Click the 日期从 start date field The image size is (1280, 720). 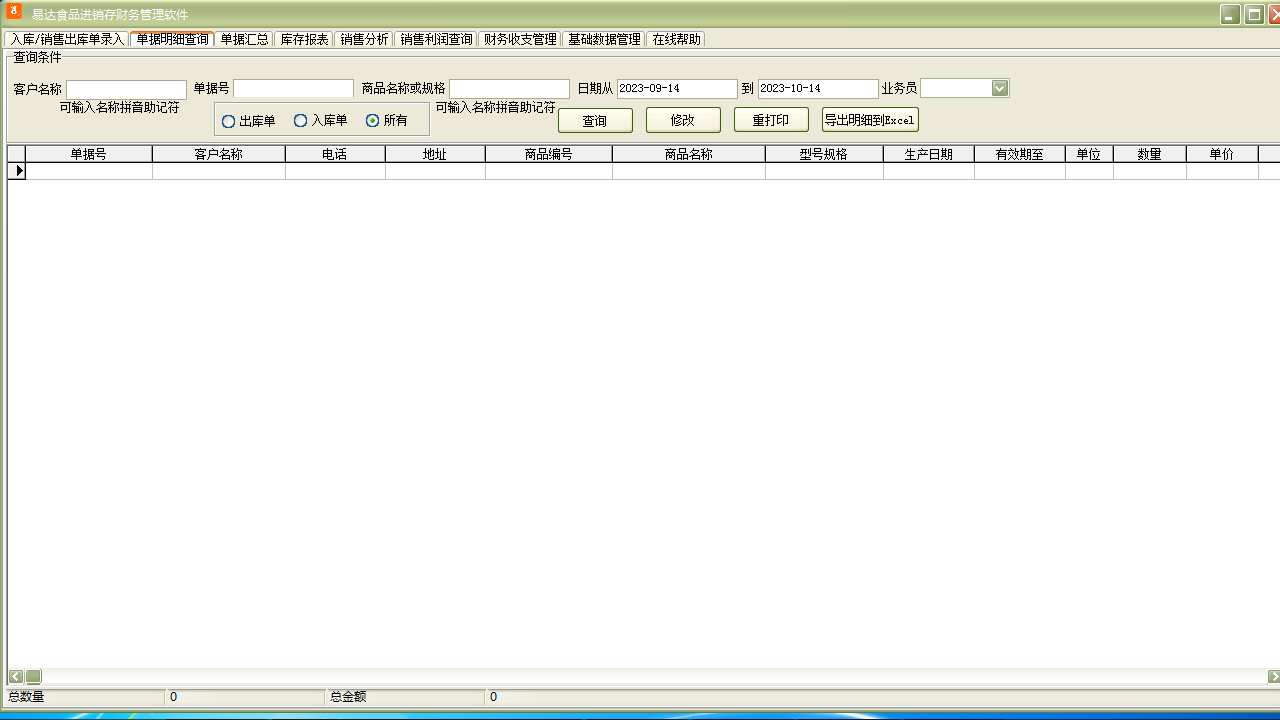coord(677,89)
